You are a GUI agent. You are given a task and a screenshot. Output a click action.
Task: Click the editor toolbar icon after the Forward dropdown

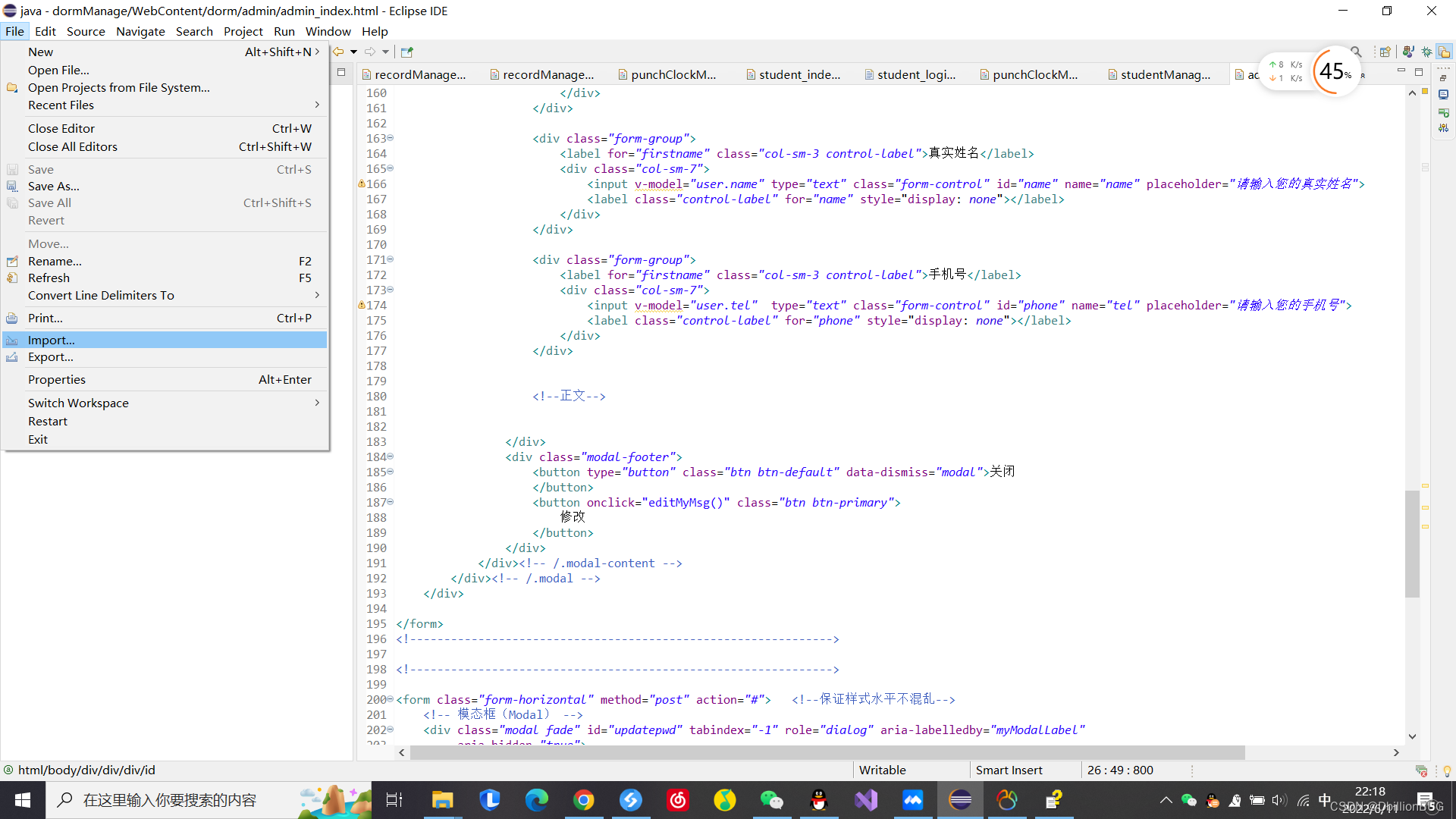(x=407, y=52)
